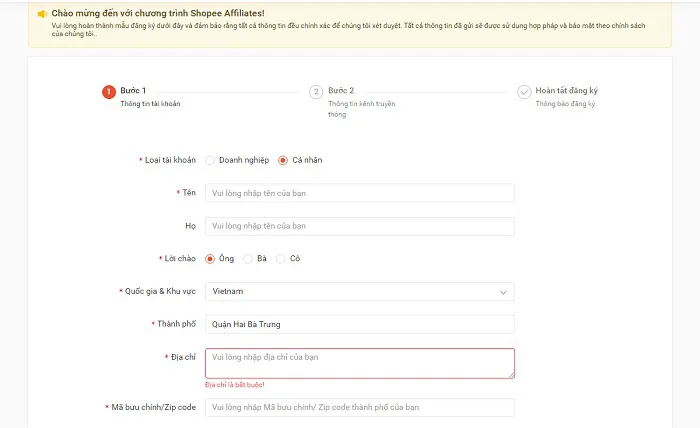Viewport: 700px width, 428px height.
Task: Click the 'Thông tin tài khoản' subtitle text
Action: 150,104
